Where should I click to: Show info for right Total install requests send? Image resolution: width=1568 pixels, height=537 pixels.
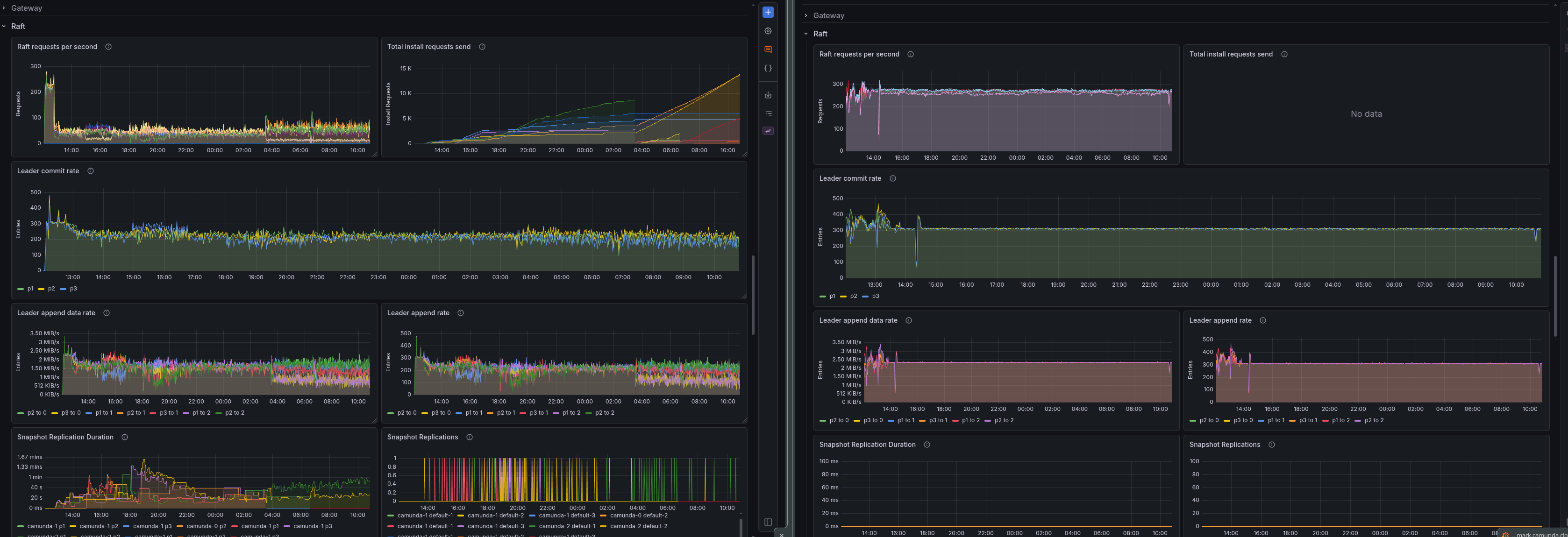[1284, 54]
